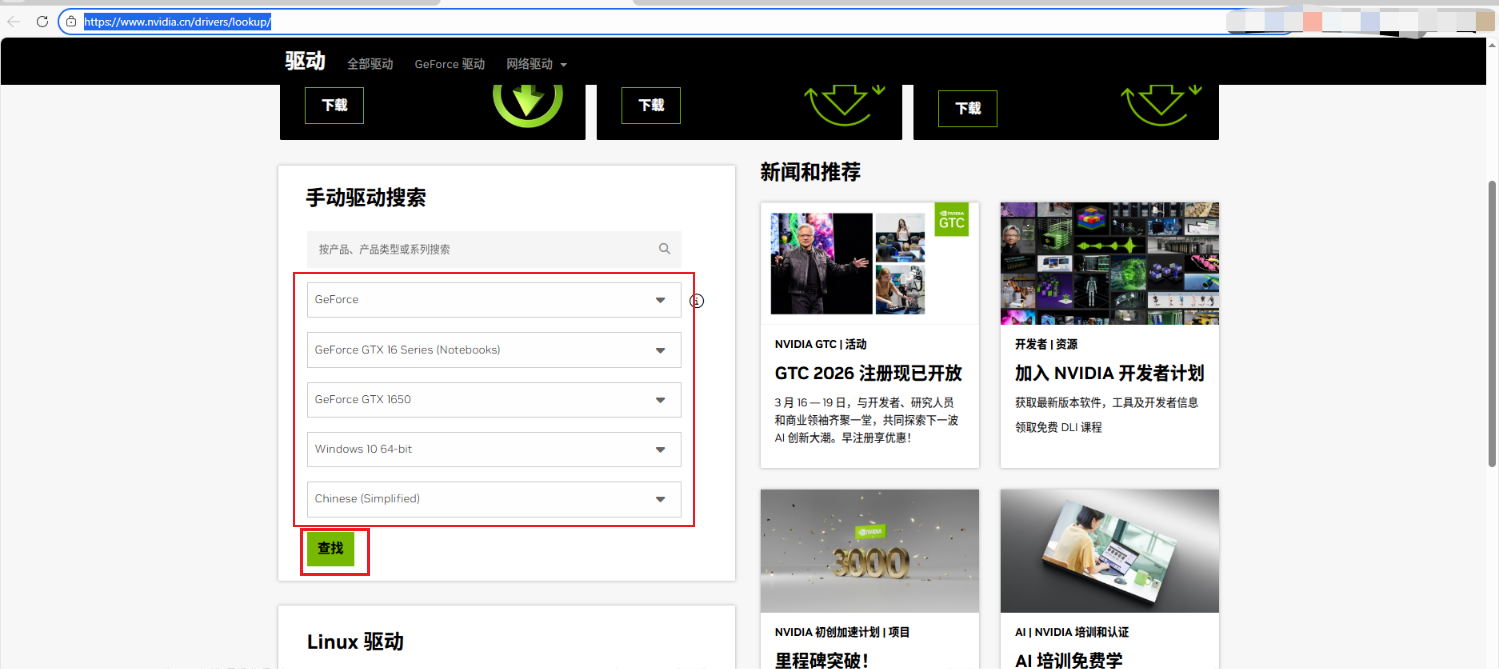1499x669 pixels.
Task: Click the 开发者 | 资源 label
Action: (1046, 344)
